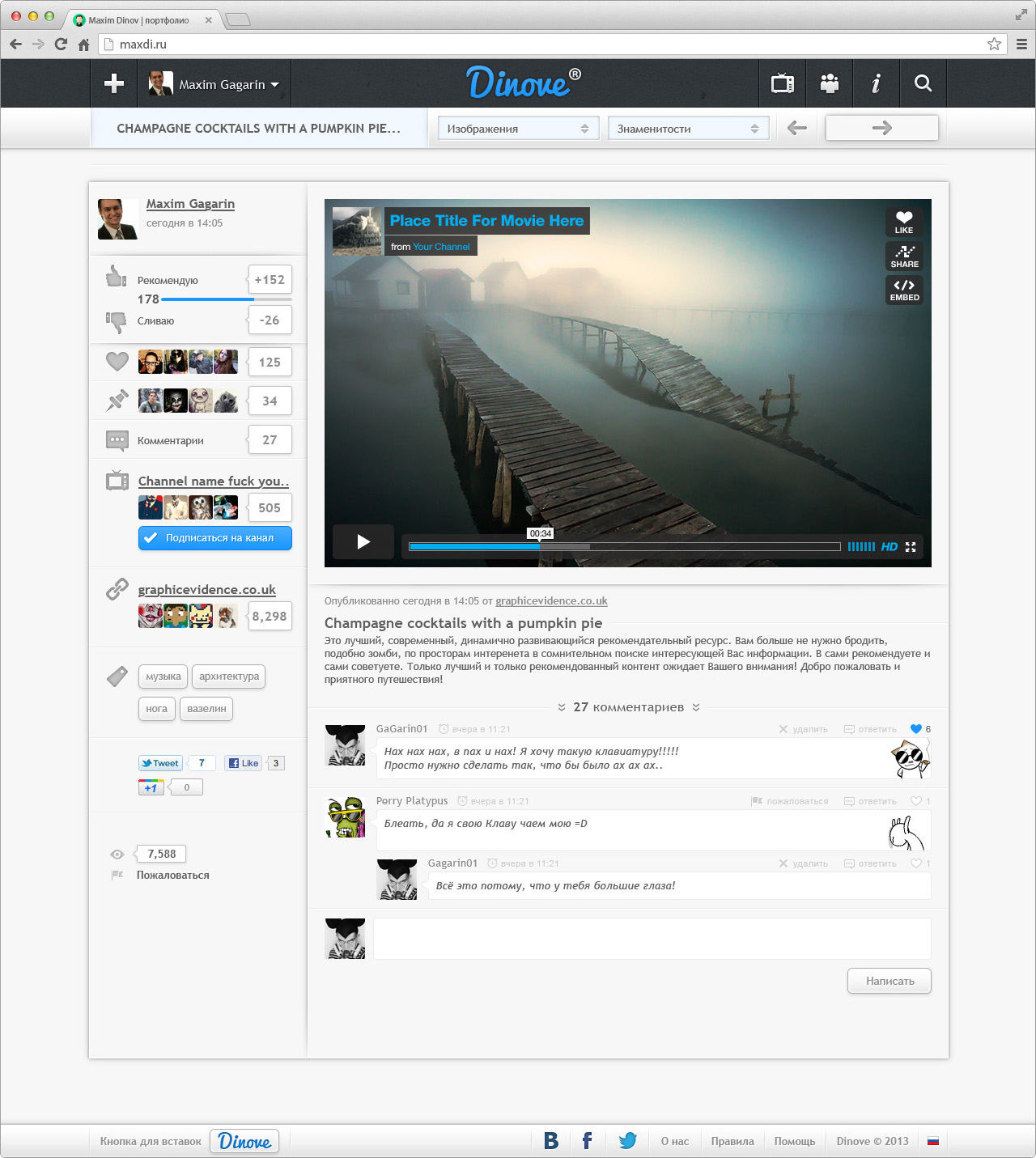Screen dimensions: 1036x1158
Task: Open О нас in the footer
Action: (675, 1141)
